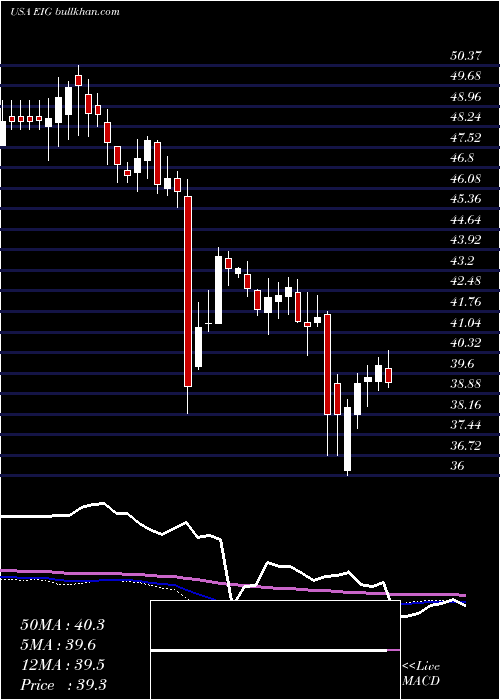Click the 12MA : 39.5 readout

(x=62, y=665)
